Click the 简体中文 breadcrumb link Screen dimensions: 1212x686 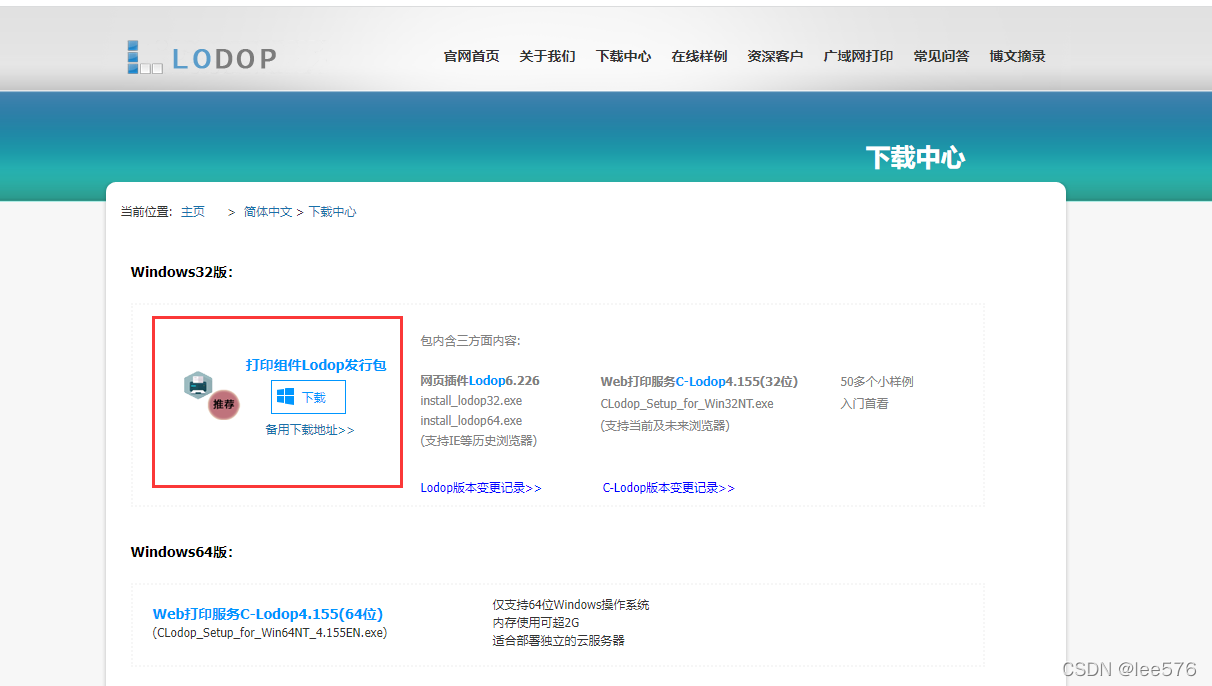pyautogui.click(x=268, y=212)
